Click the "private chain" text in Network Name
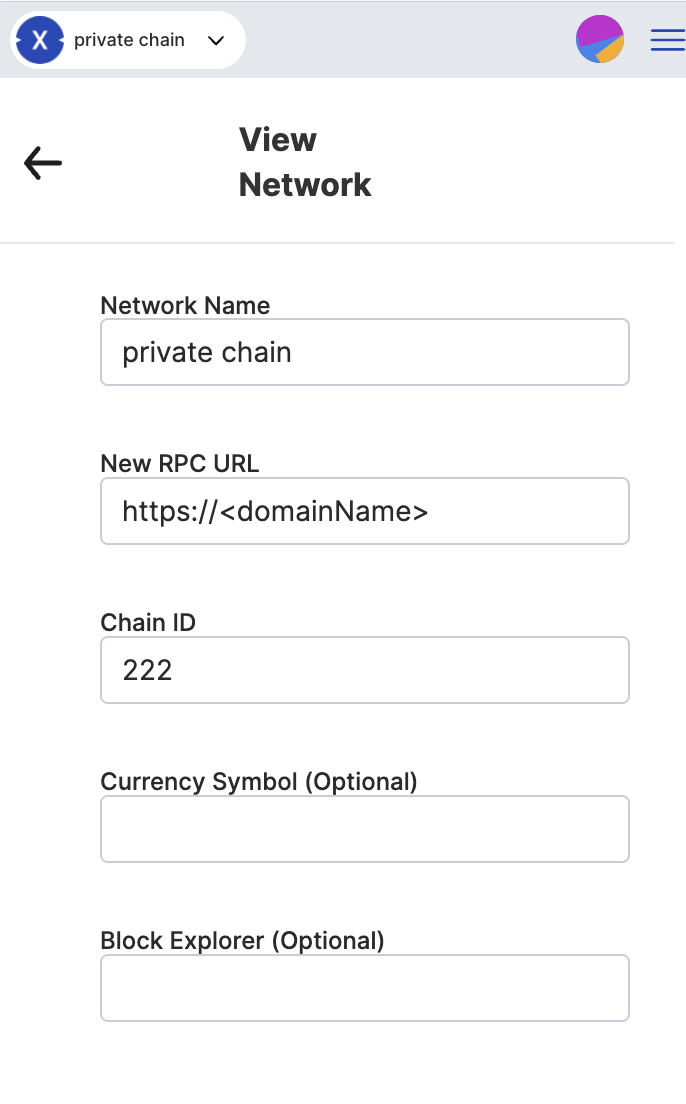This screenshot has width=686, height=1104. coord(207,352)
